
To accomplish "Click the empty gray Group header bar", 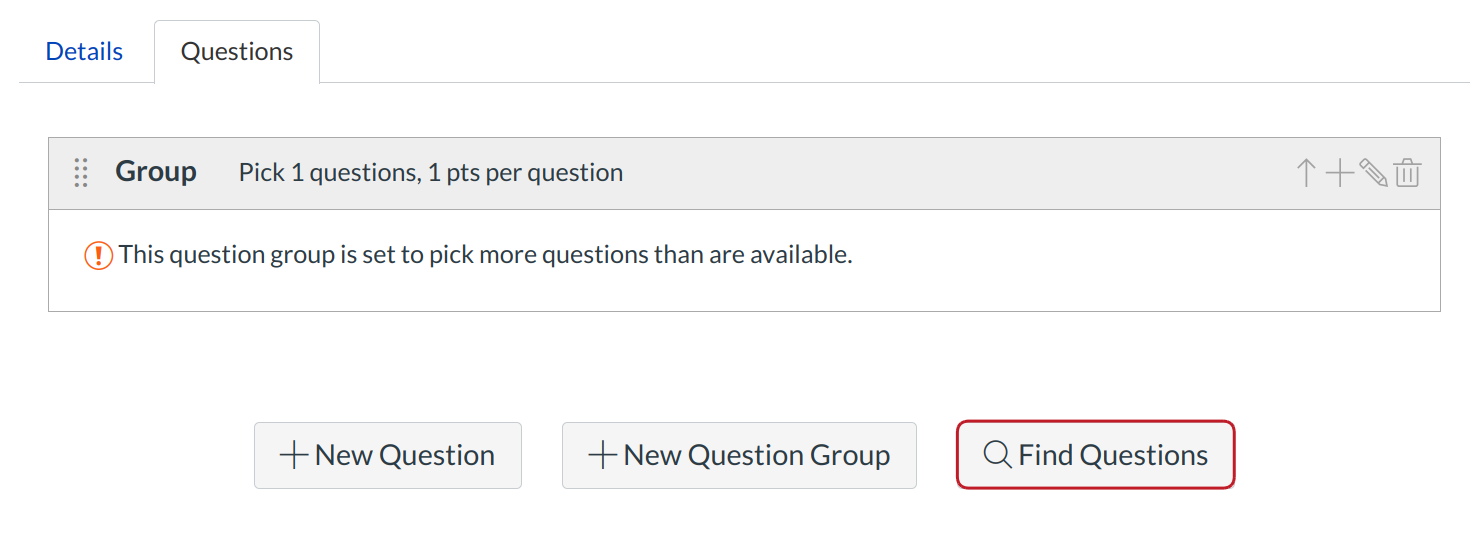I will pyautogui.click(x=950, y=173).
